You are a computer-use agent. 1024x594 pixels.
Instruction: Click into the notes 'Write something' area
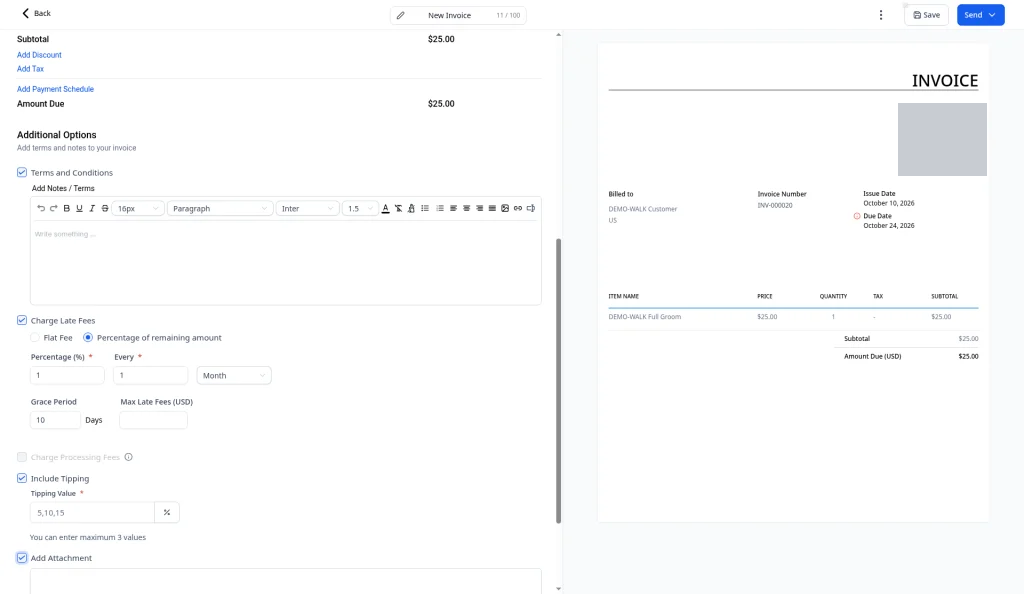(285, 262)
